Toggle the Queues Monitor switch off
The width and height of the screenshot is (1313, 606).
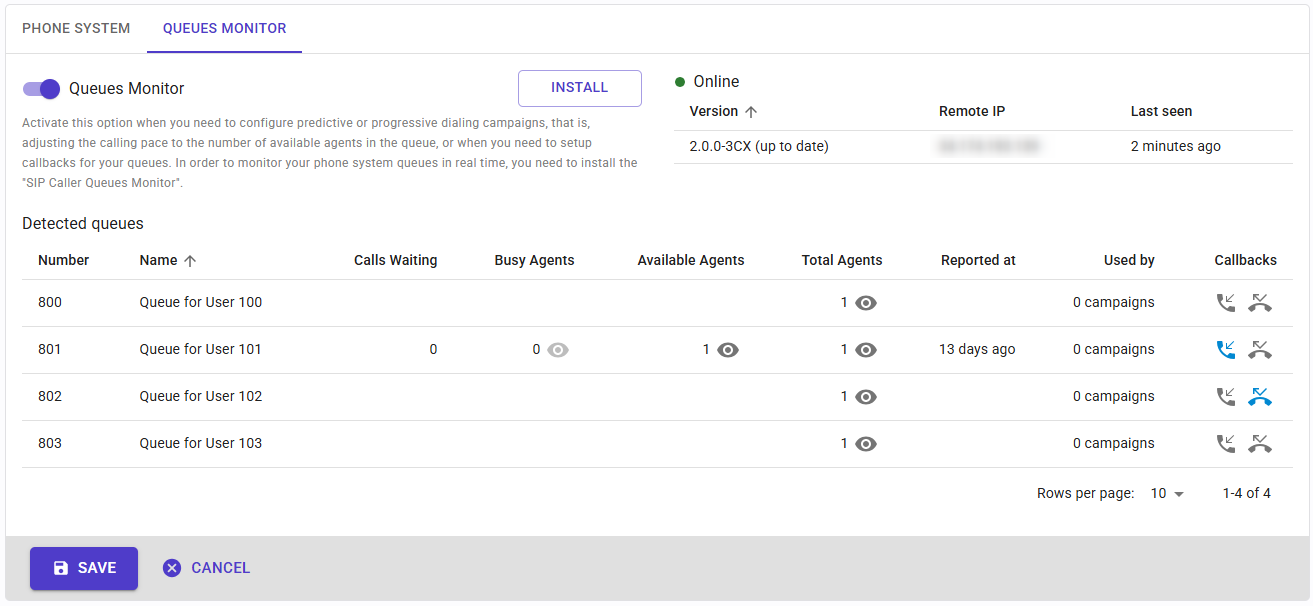tap(42, 89)
